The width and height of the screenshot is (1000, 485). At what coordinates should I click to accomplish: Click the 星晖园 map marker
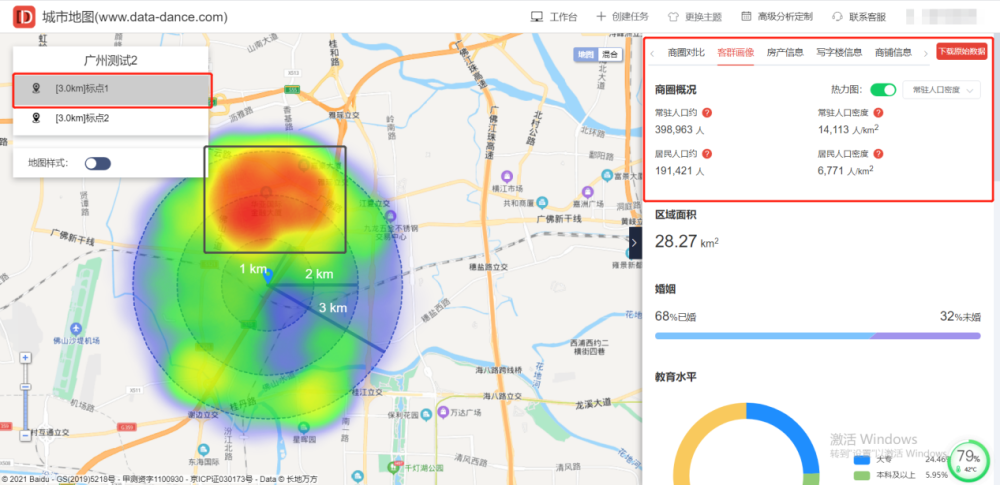click(x=304, y=428)
